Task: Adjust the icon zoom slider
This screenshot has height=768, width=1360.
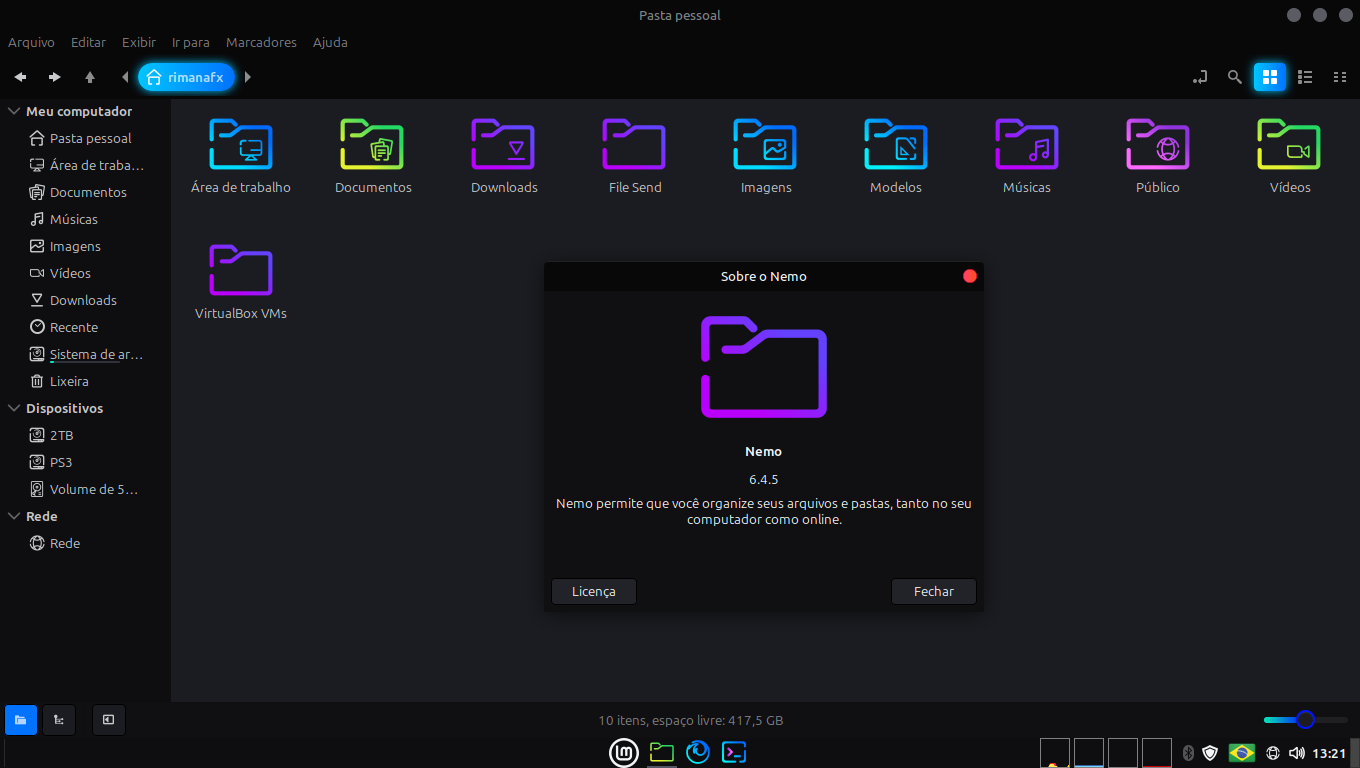Action: [1304, 720]
